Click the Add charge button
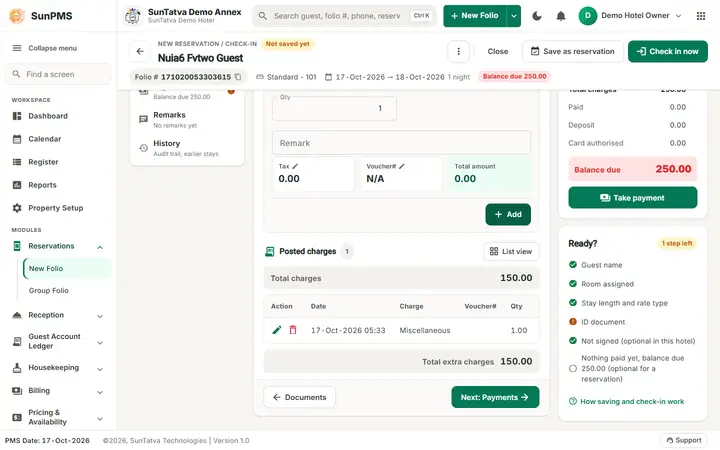This screenshot has height=450, width=720. 508,214
